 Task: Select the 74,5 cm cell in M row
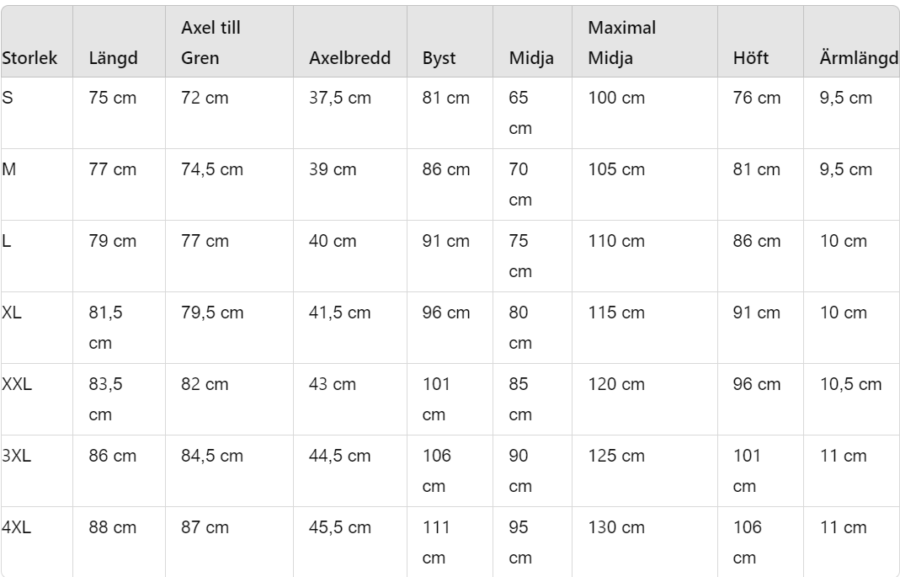point(212,169)
